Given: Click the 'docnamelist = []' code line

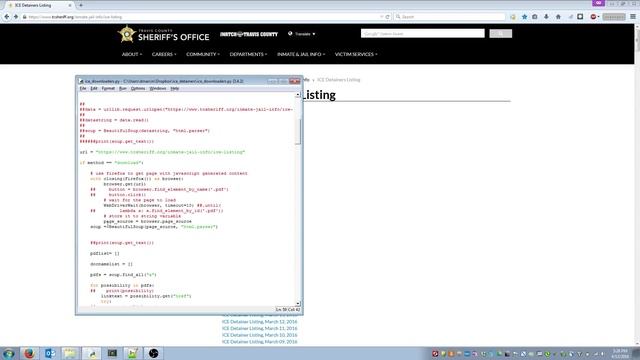Looking at the screenshot, I should (x=111, y=264).
